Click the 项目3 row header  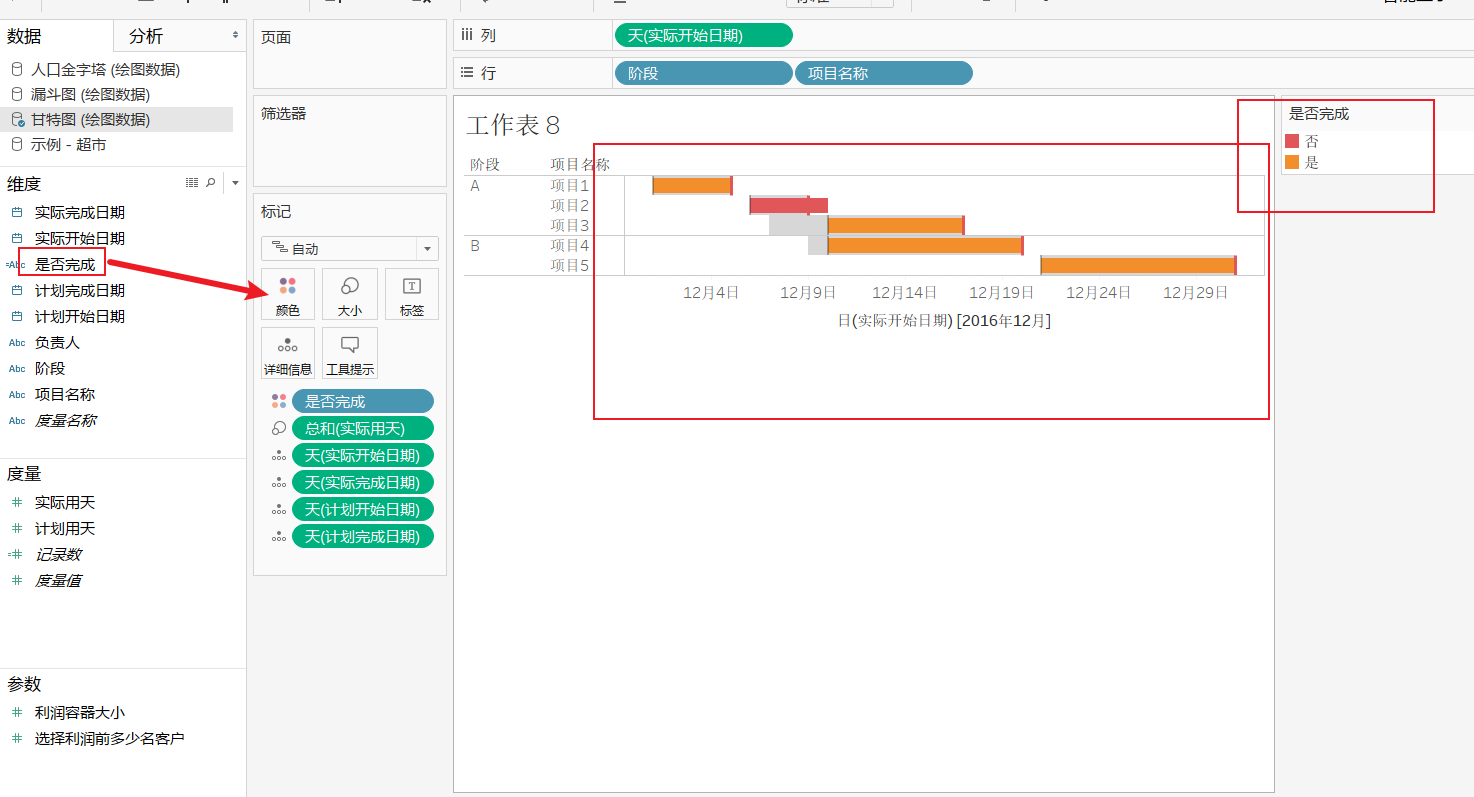click(570, 225)
